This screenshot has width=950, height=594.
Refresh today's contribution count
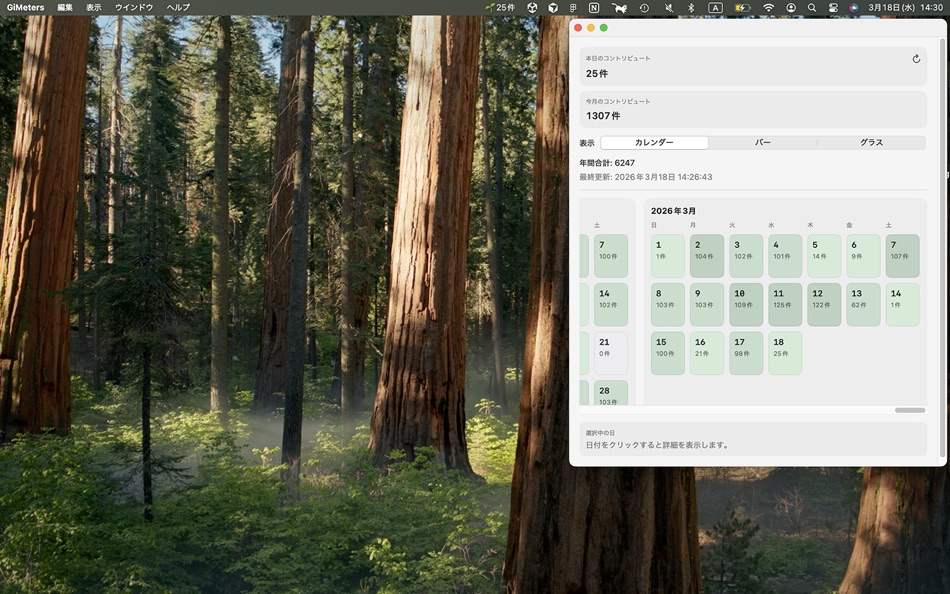[916, 58]
